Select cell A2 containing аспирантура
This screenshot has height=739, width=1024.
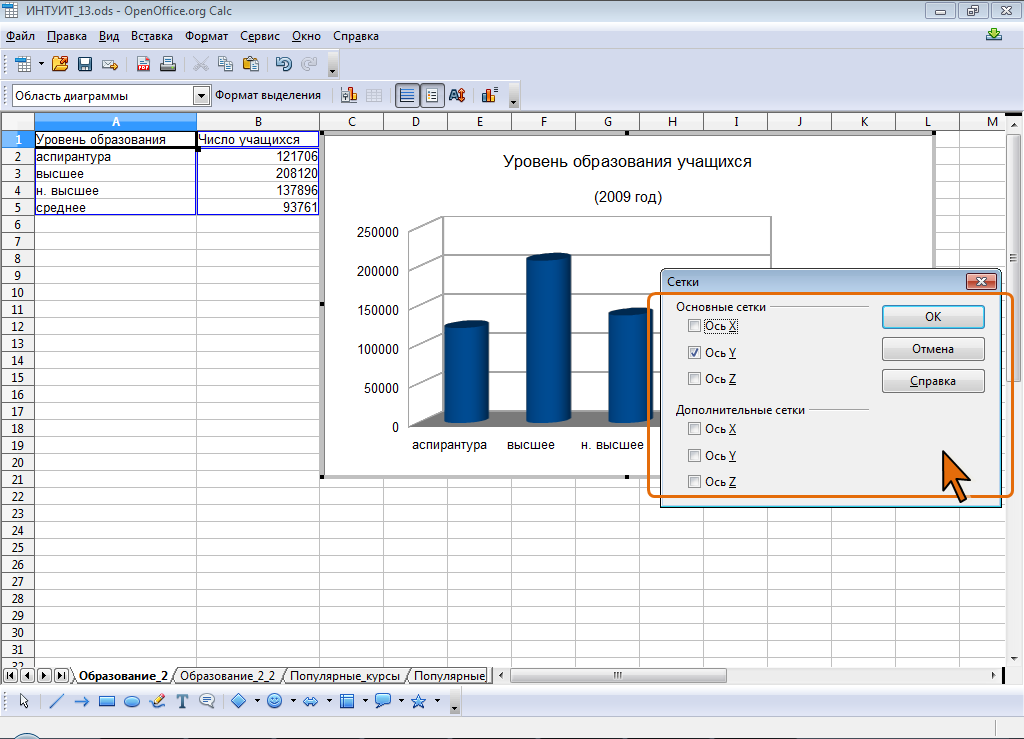click(x=116, y=157)
